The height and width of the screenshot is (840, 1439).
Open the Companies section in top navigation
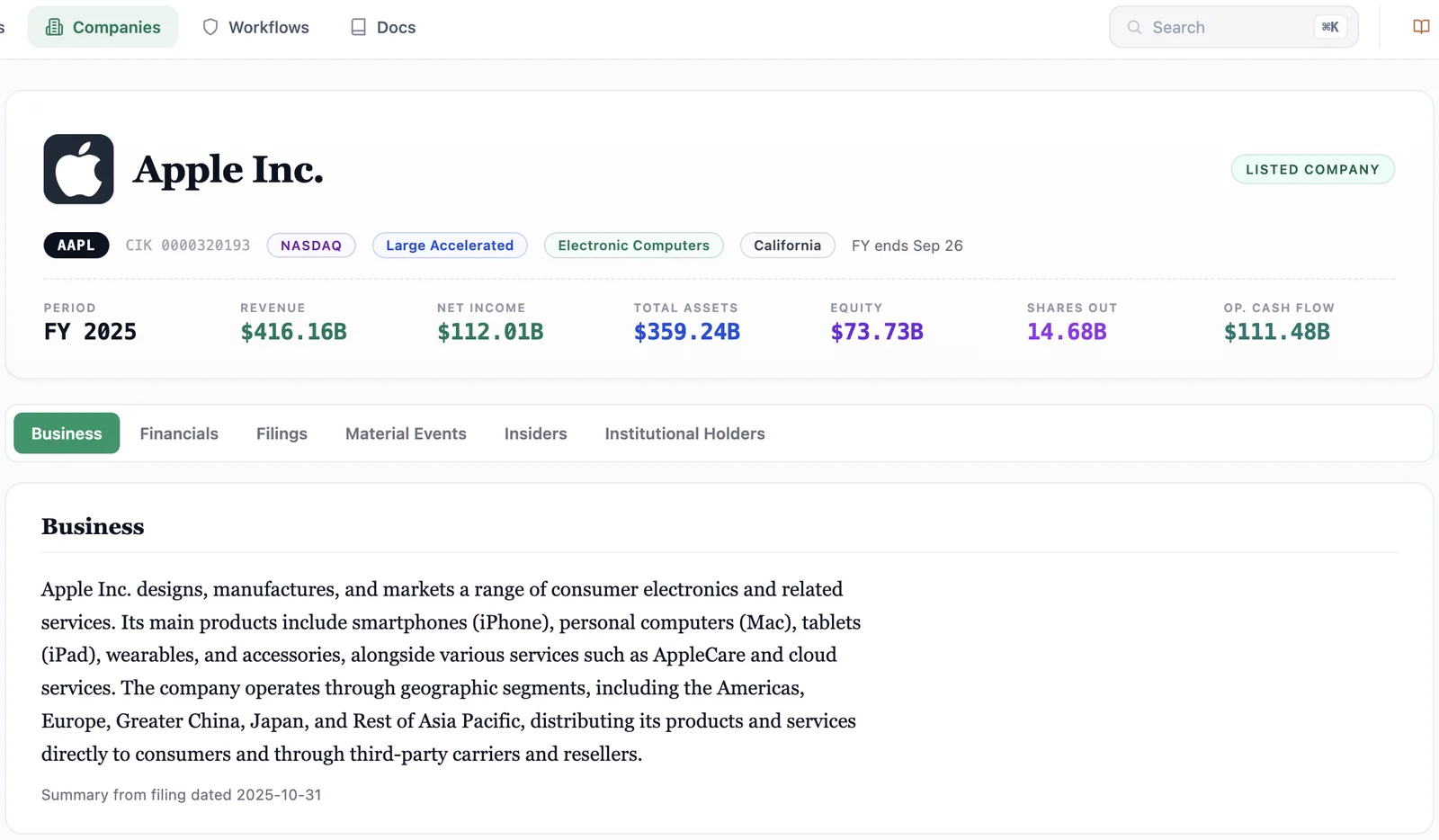(x=103, y=27)
